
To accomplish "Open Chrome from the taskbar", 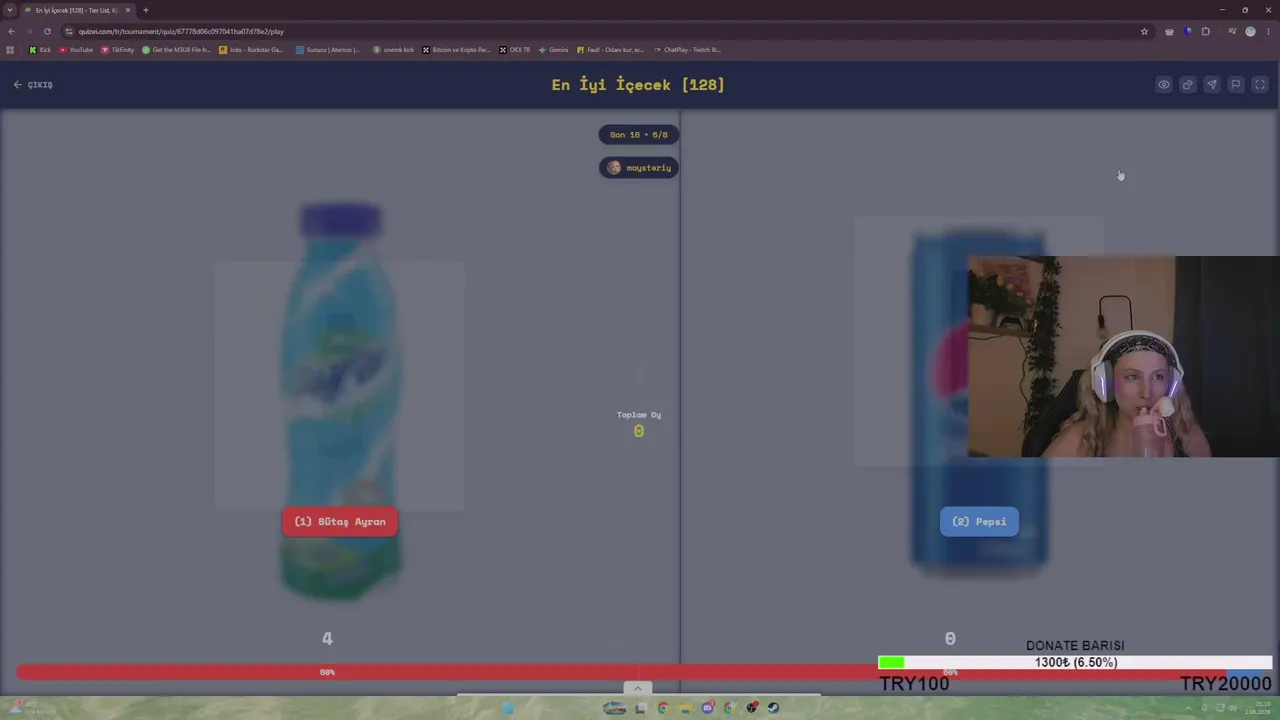I will point(662,708).
